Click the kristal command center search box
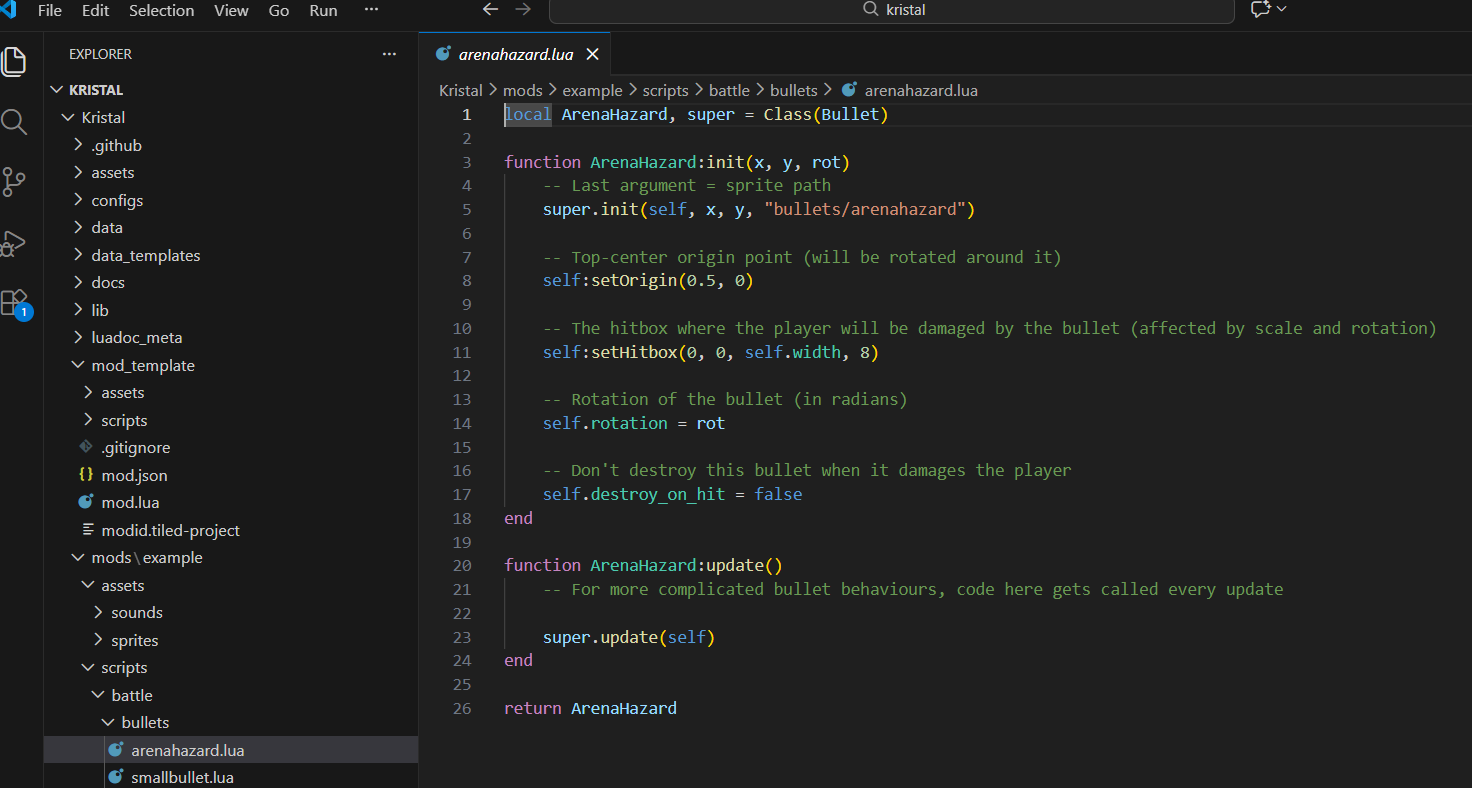 click(x=892, y=10)
